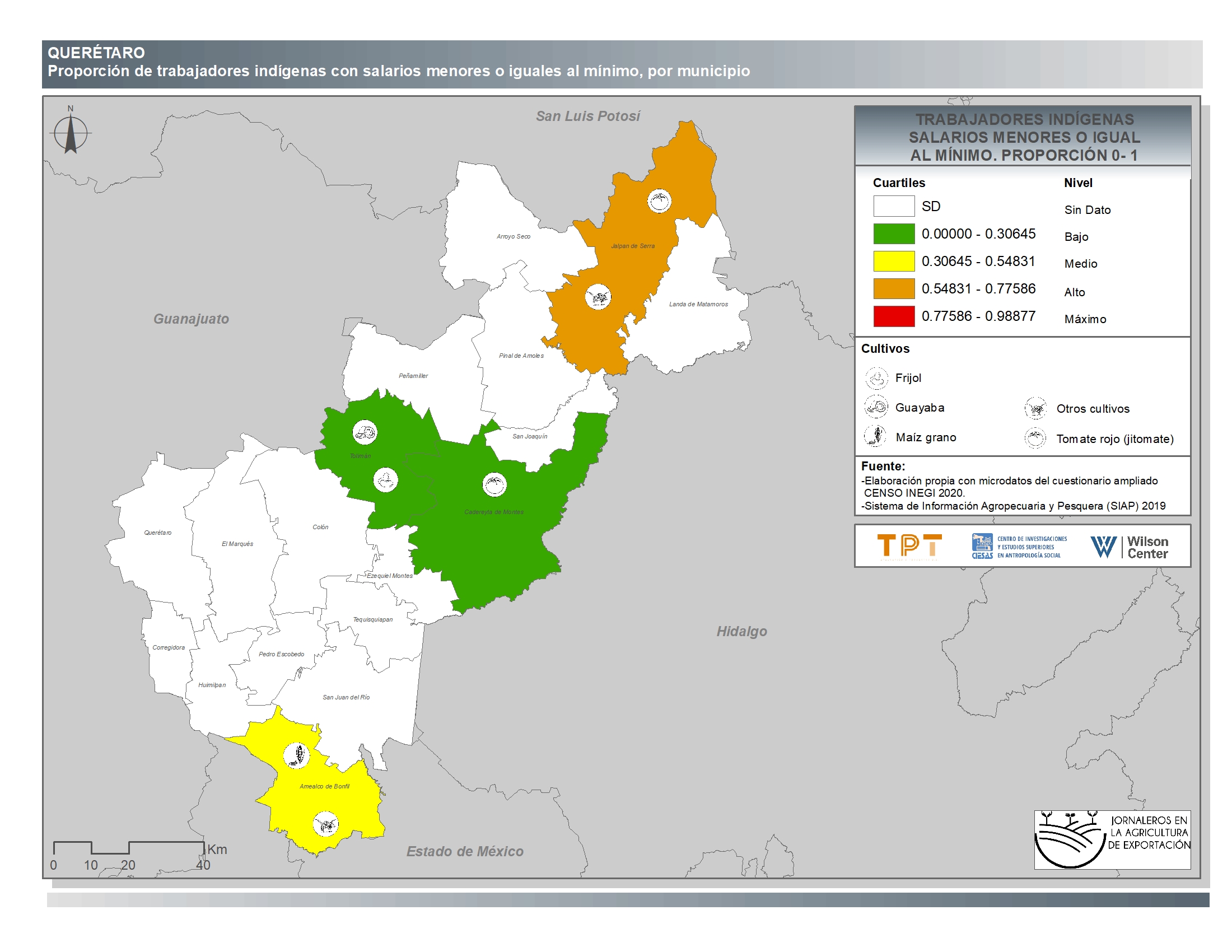Click the maize crop icon in Amealco de Bonfil
Screen dimensions: 1232x952
[x=296, y=755]
